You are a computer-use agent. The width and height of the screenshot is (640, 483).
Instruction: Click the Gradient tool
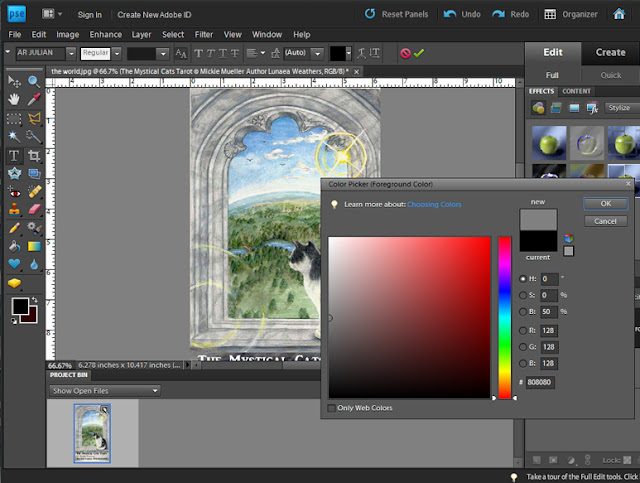[33, 245]
